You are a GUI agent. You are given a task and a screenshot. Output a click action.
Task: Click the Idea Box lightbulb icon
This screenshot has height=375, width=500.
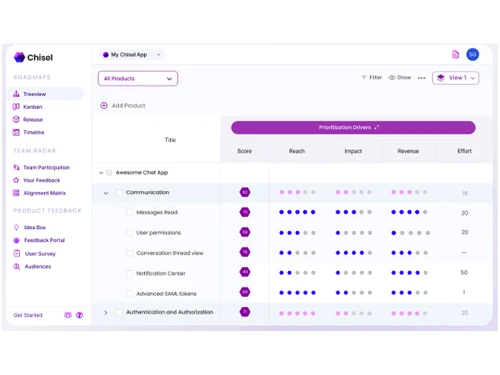pos(16,227)
